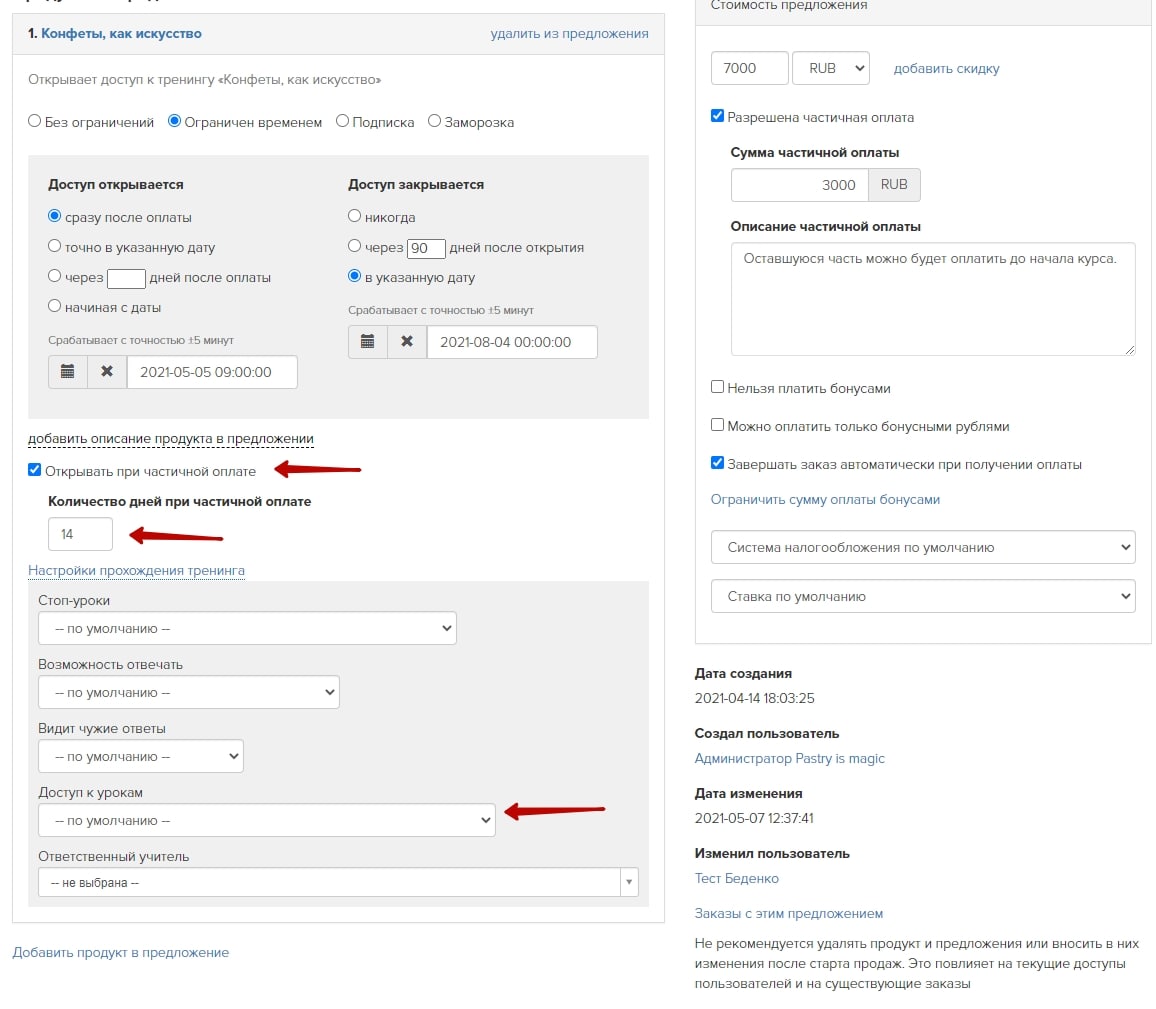Toggle 'Разрешена частичная оплата' checkbox

(x=717, y=116)
